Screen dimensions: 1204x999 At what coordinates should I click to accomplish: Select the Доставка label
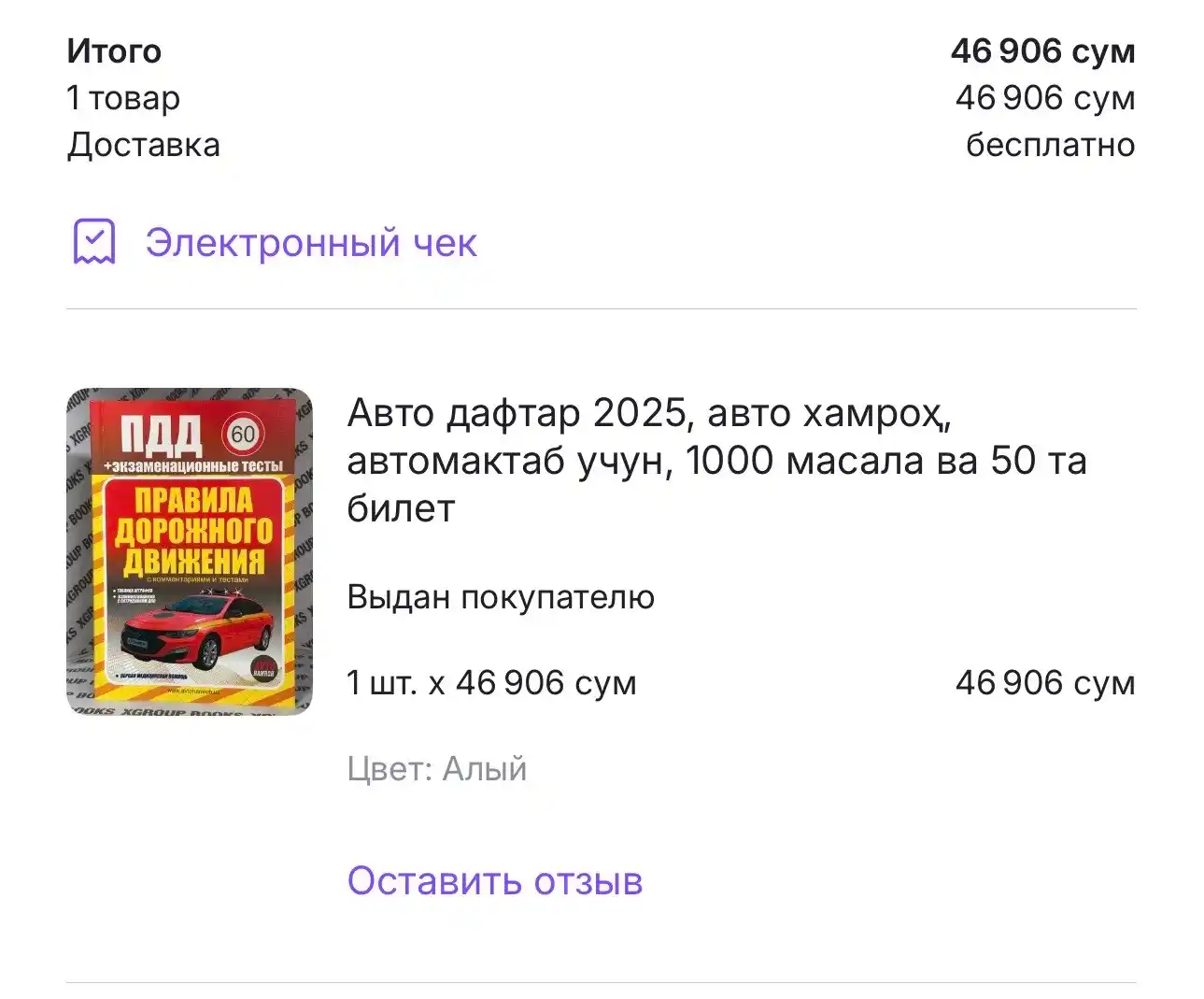click(x=144, y=145)
